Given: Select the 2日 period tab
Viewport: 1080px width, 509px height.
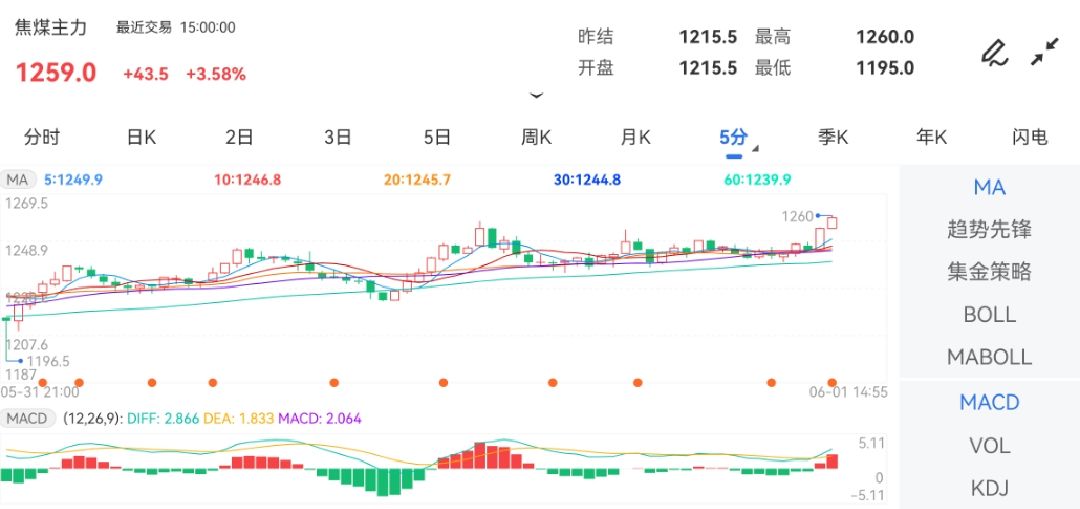Looking at the screenshot, I should 240,137.
